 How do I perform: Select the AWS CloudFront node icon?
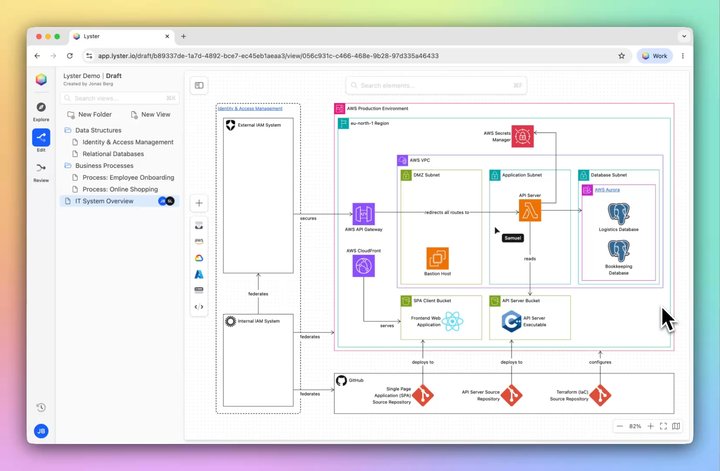point(363,266)
